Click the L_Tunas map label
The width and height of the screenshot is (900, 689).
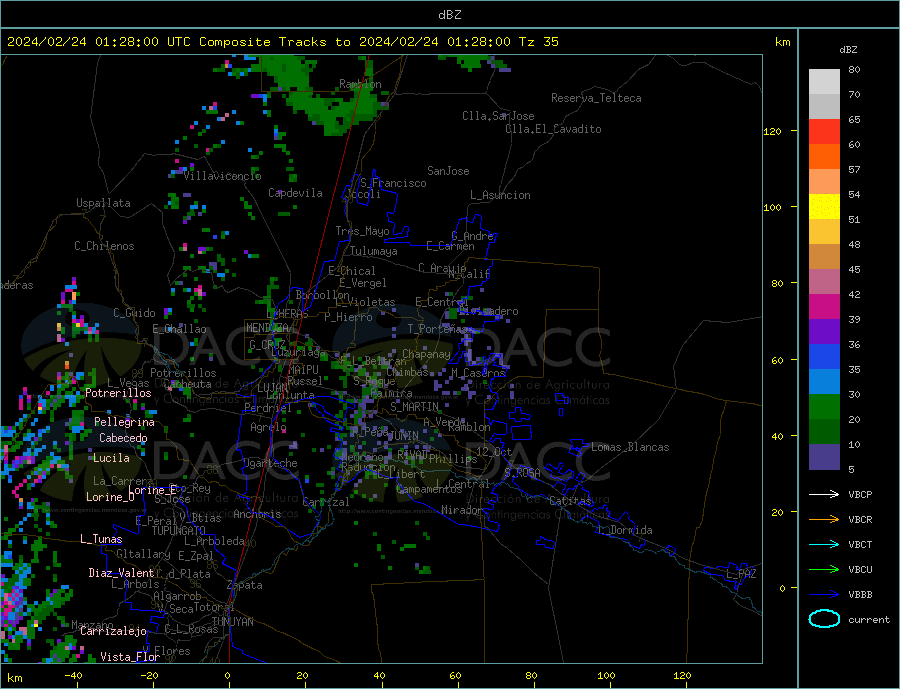point(101,539)
